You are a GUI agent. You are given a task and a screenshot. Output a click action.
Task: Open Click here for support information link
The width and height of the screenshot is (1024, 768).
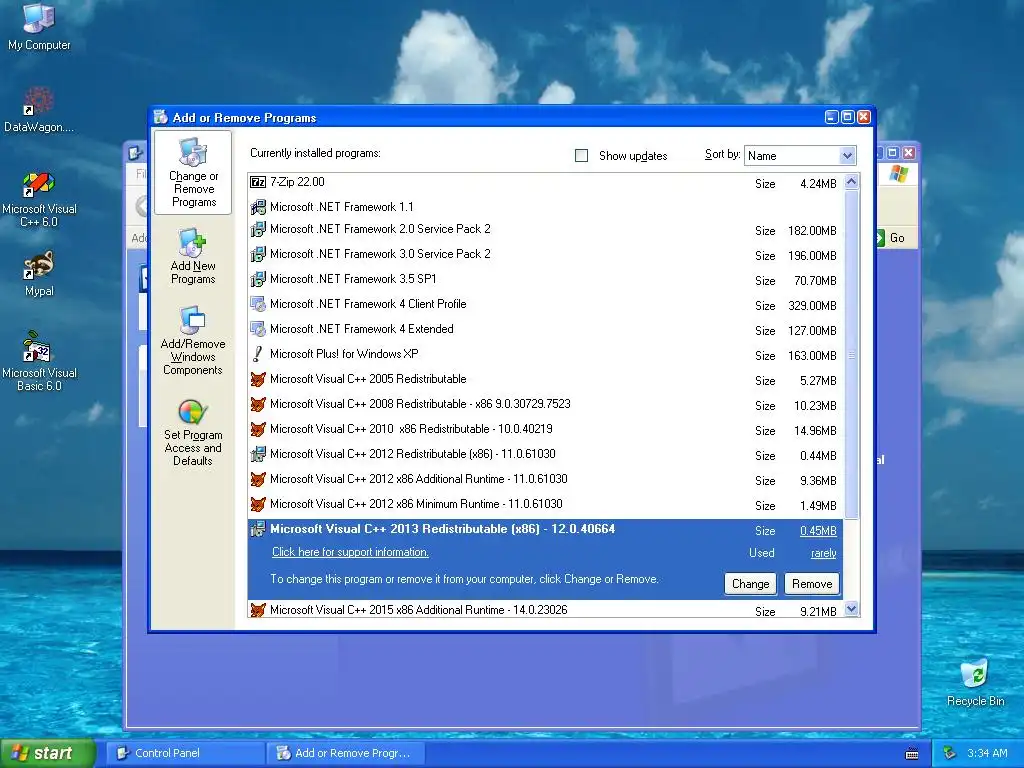coord(350,552)
